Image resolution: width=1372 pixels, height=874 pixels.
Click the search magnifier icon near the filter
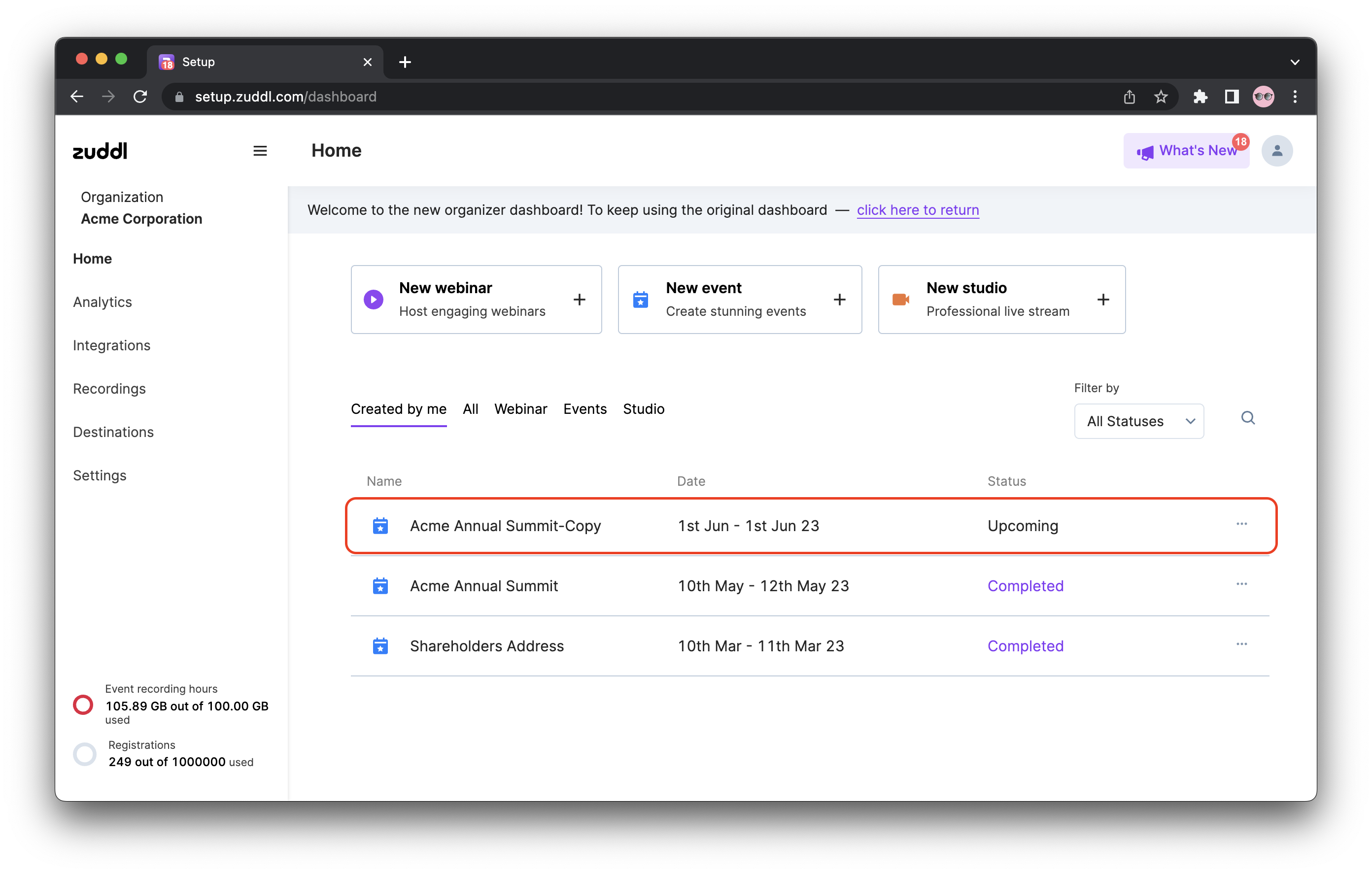tap(1248, 418)
